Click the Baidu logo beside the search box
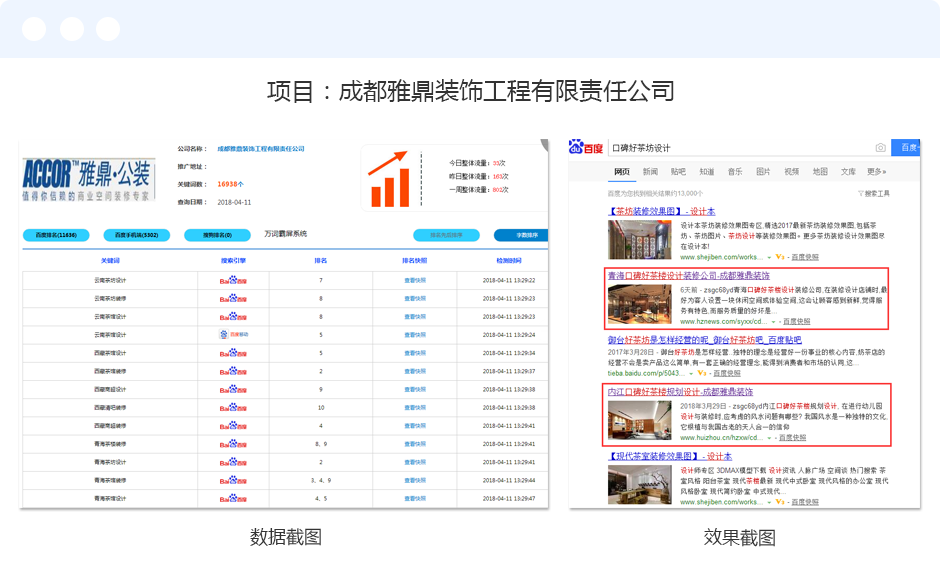This screenshot has height=580, width=940. click(x=585, y=148)
